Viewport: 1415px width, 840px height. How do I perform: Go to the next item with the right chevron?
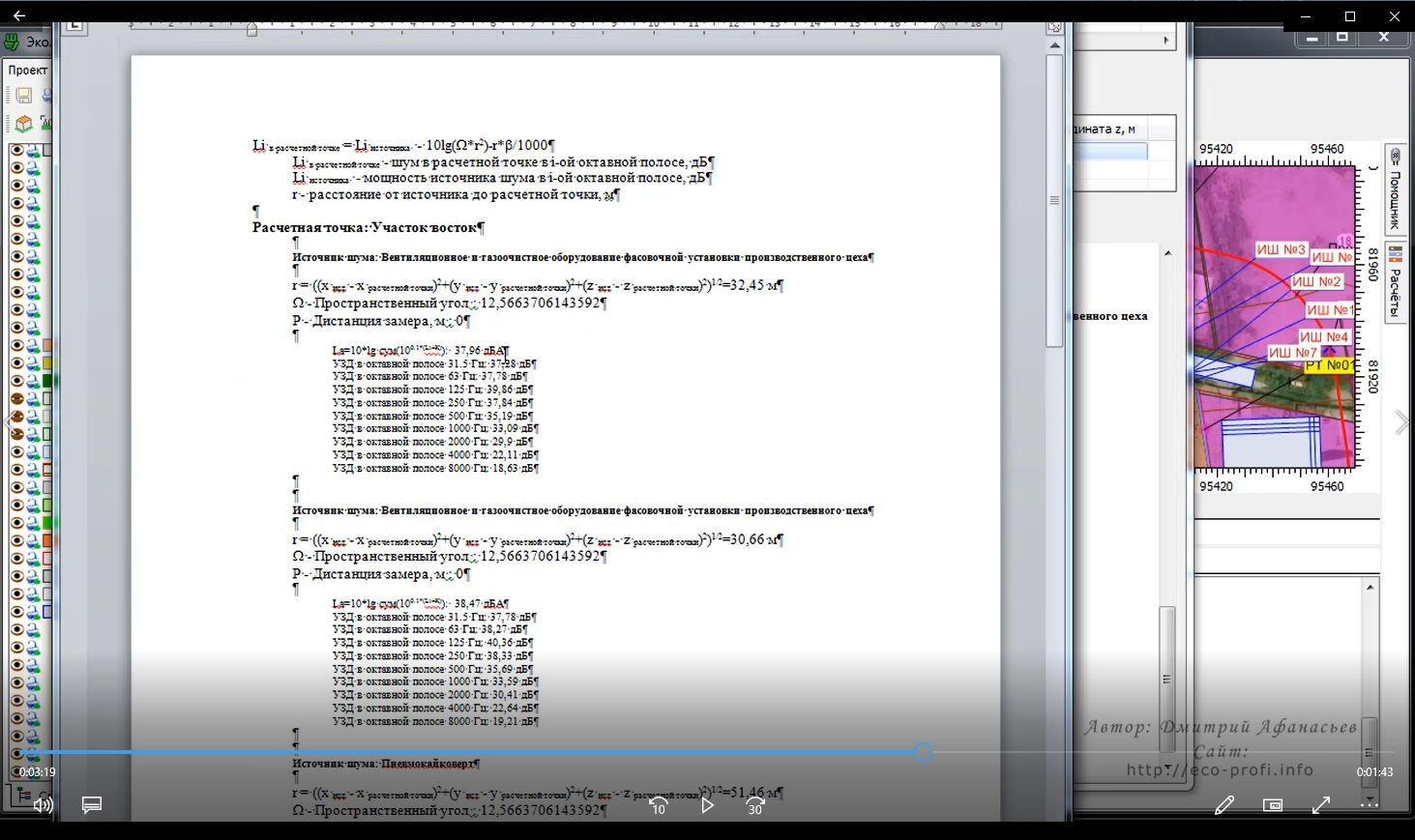tap(1401, 421)
